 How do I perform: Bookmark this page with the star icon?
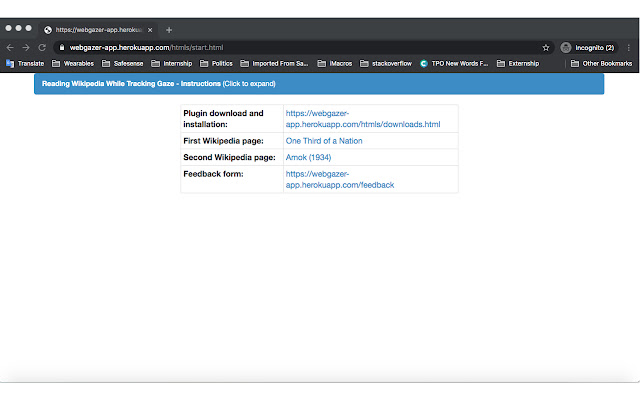pos(546,48)
